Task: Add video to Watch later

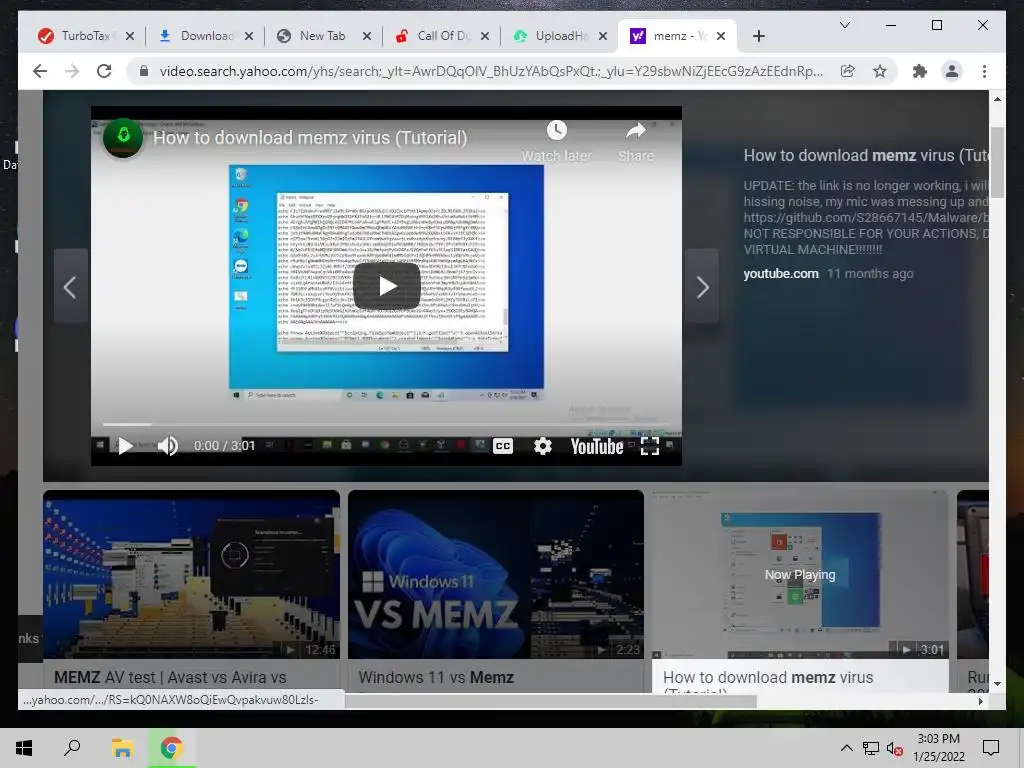Action: coord(556,142)
